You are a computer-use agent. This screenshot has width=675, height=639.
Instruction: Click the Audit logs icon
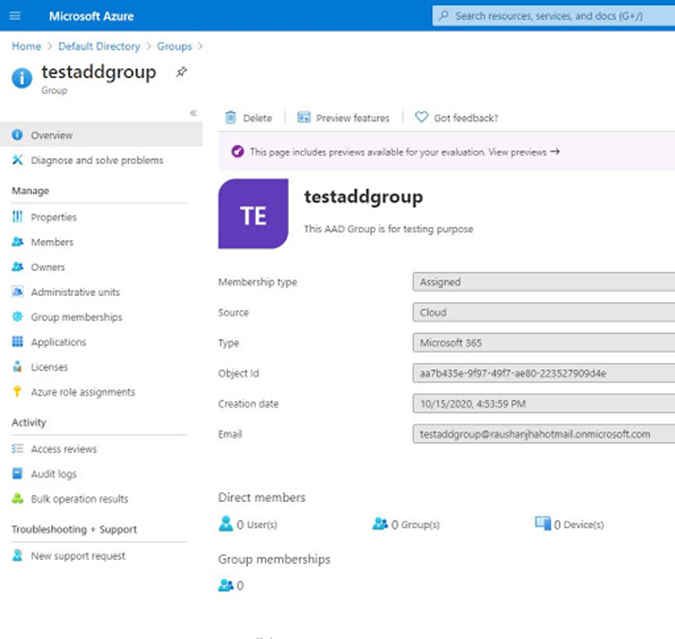pyautogui.click(x=17, y=474)
